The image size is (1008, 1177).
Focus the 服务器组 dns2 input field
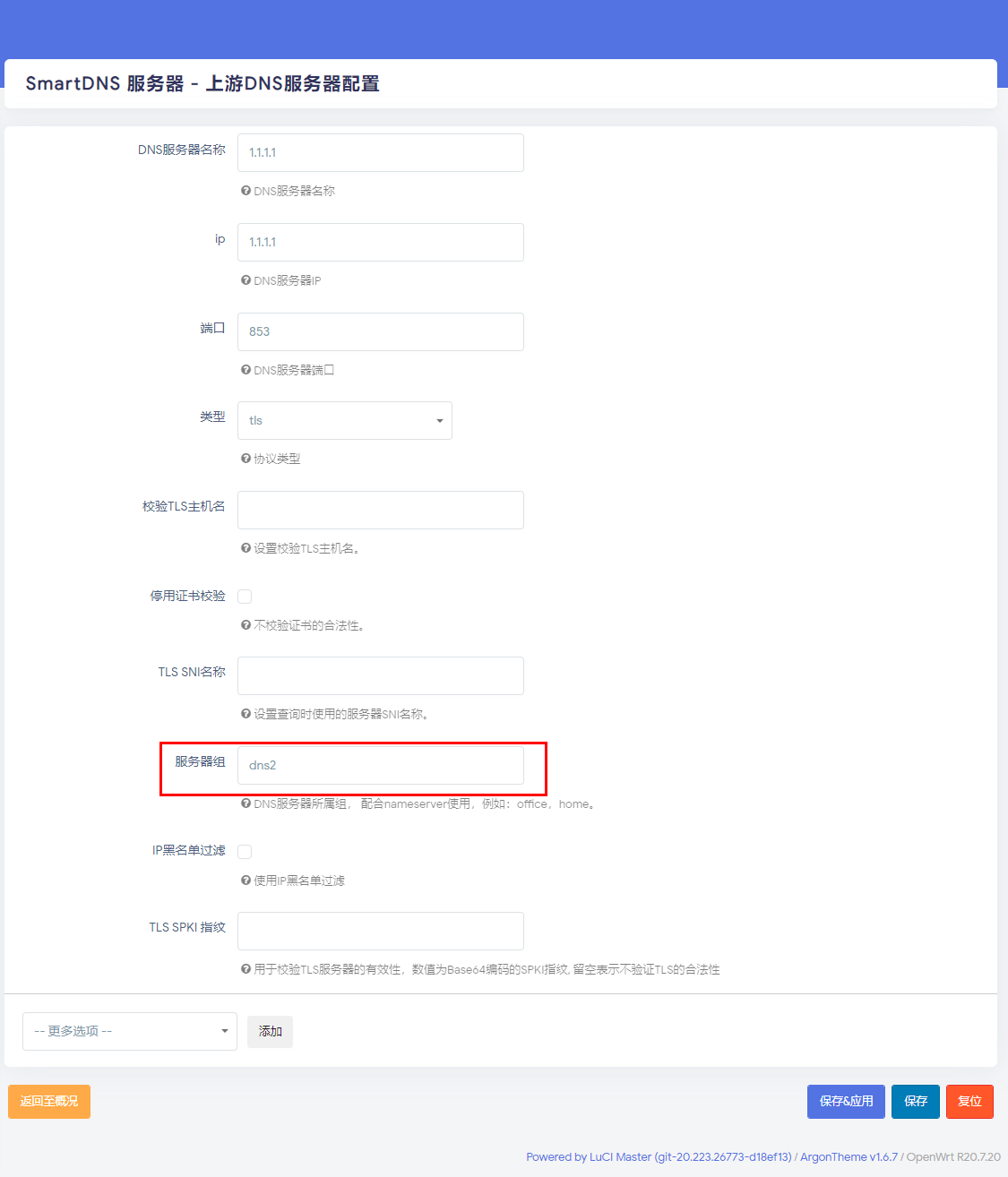click(x=381, y=765)
